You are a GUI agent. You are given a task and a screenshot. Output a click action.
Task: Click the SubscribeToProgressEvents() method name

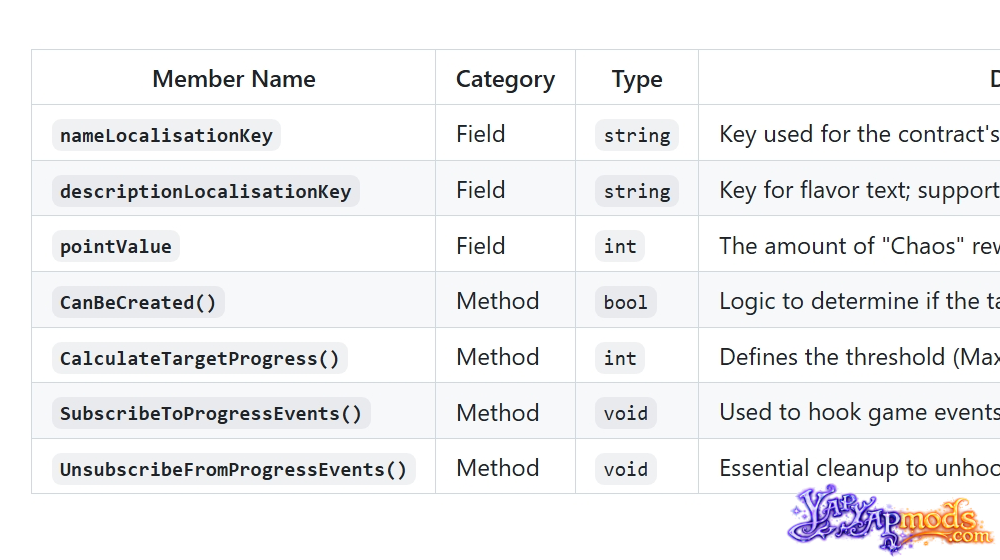point(211,414)
